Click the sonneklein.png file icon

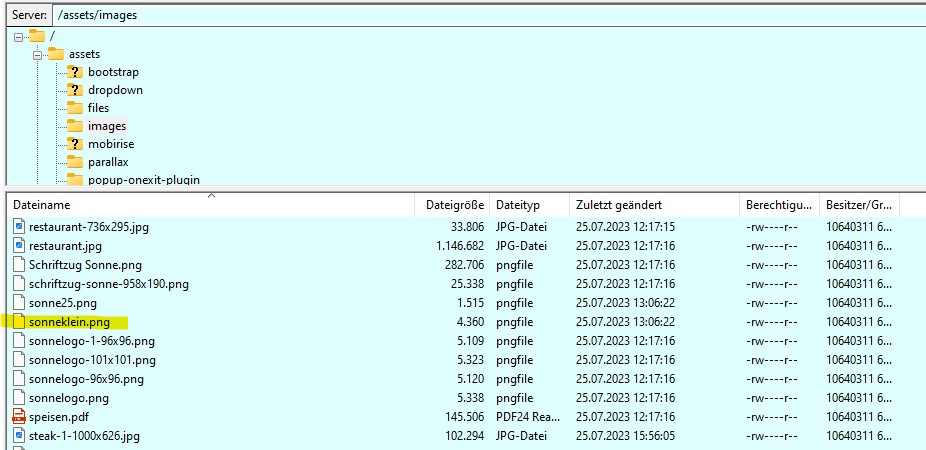coord(19,322)
